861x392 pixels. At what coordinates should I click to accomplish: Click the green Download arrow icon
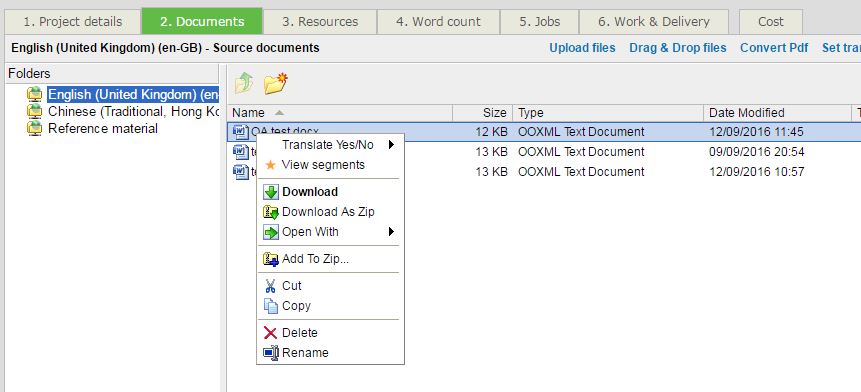(271, 192)
